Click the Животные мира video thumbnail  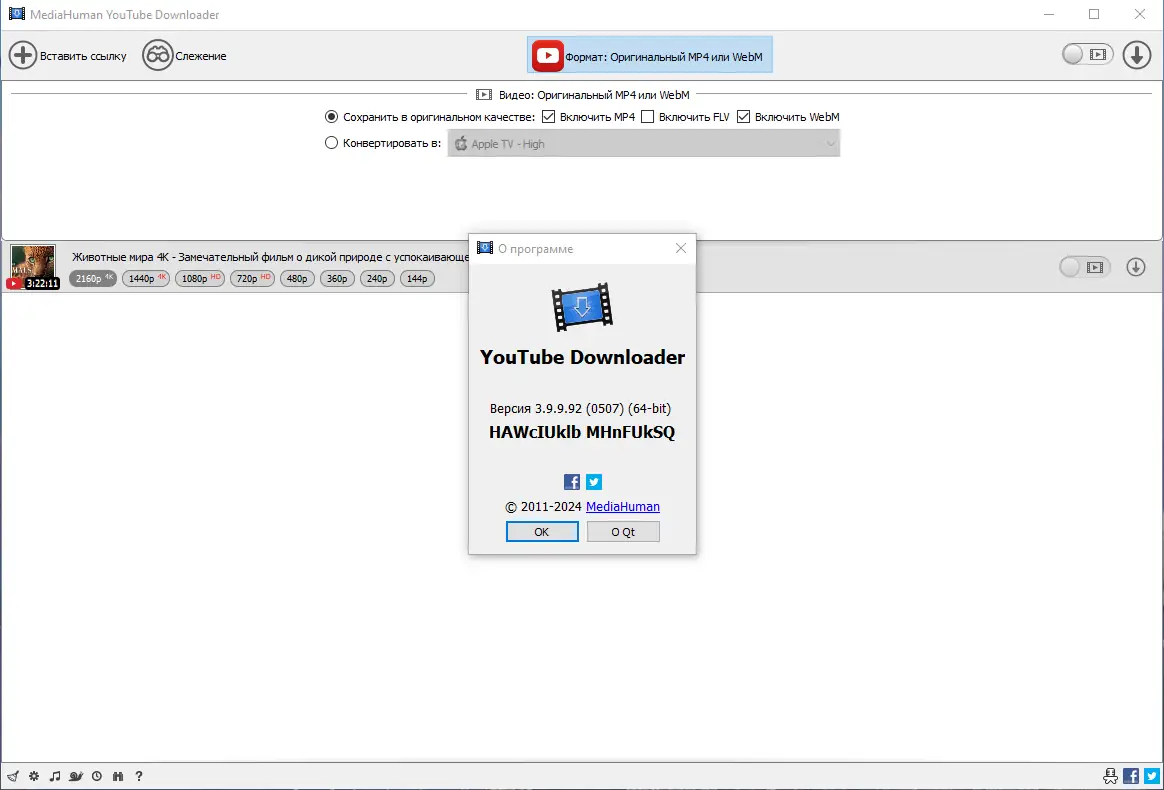[x=33, y=267]
